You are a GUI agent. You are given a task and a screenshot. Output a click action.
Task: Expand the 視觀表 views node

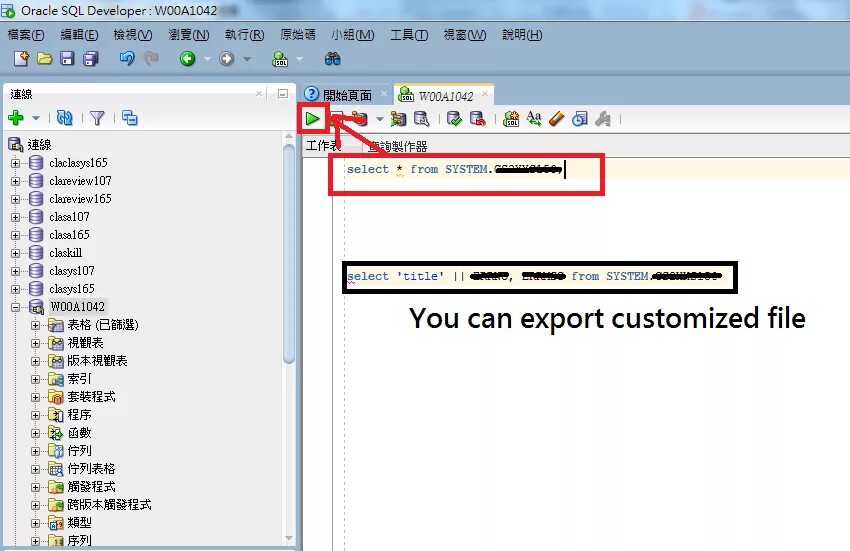point(35,343)
